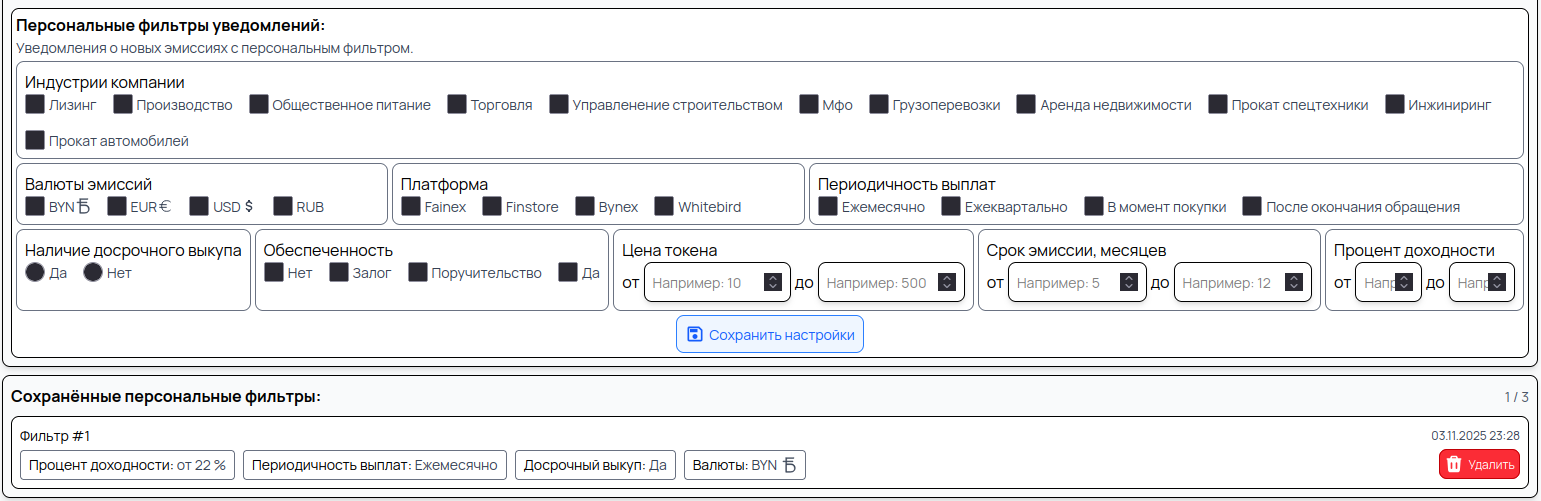Click the save icon in Сохранить настройки

[x=695, y=335]
